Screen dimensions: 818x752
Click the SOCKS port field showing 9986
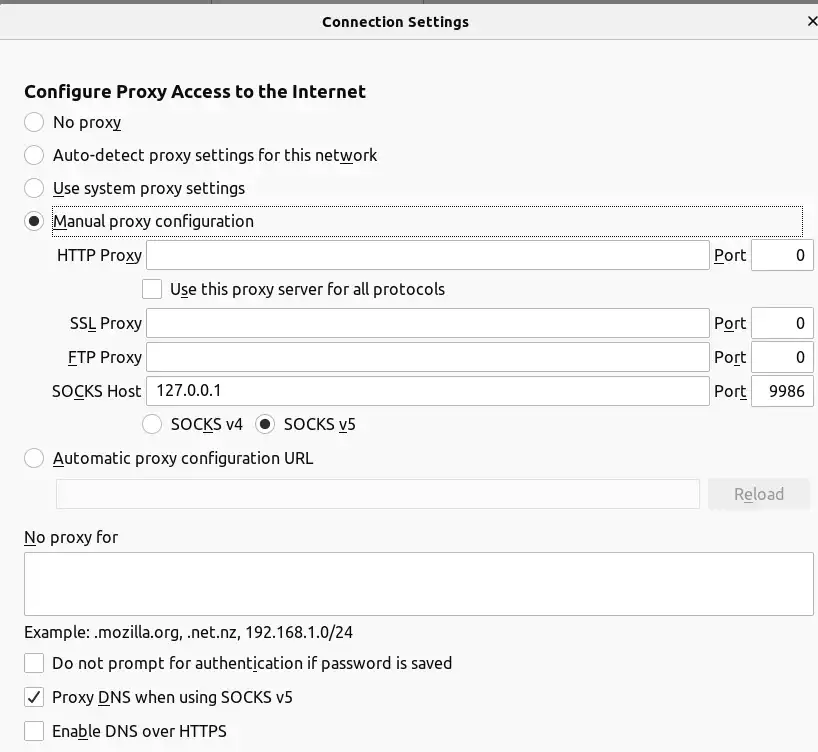coord(782,391)
